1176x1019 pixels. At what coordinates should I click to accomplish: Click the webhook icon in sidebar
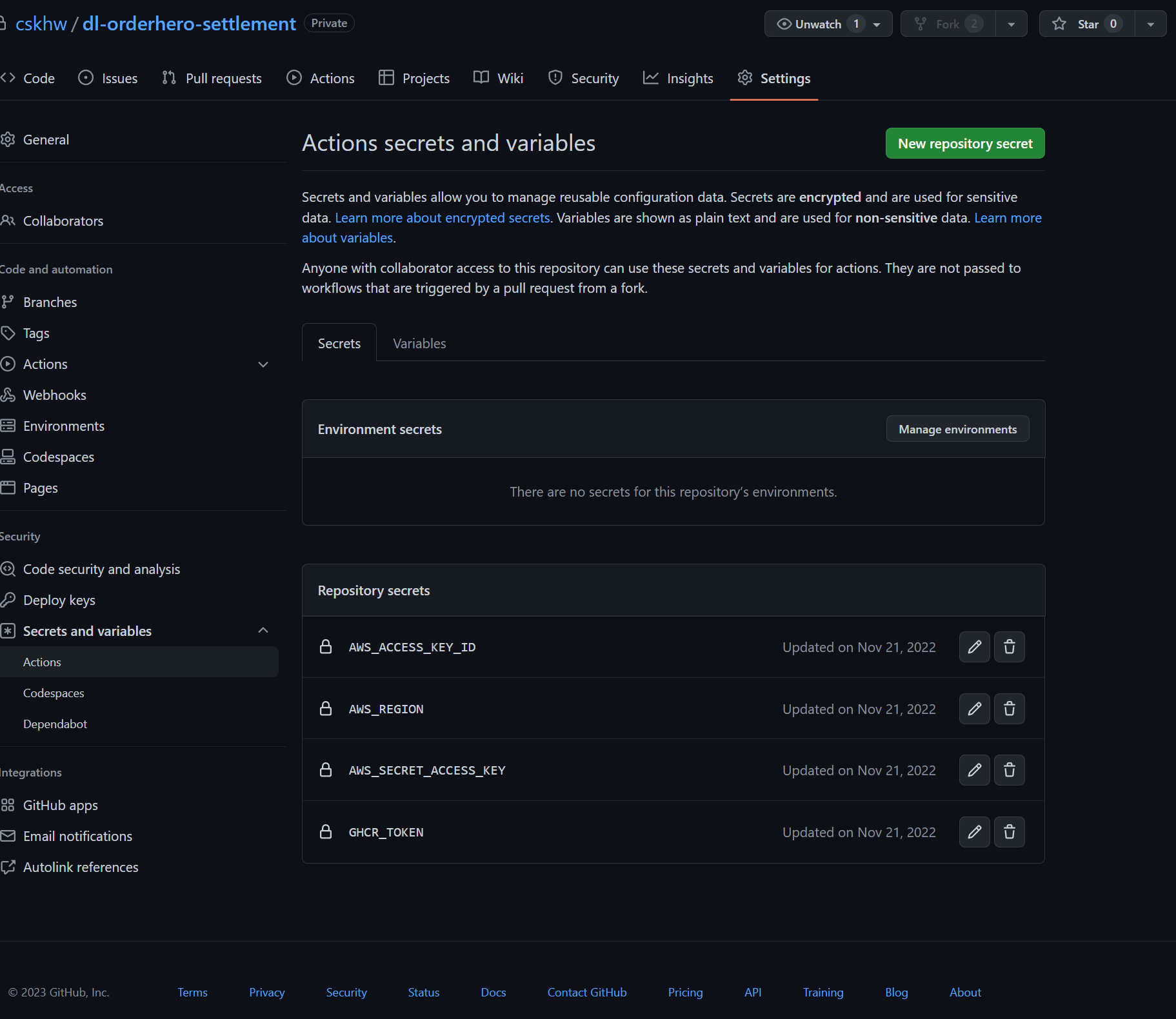pos(8,395)
